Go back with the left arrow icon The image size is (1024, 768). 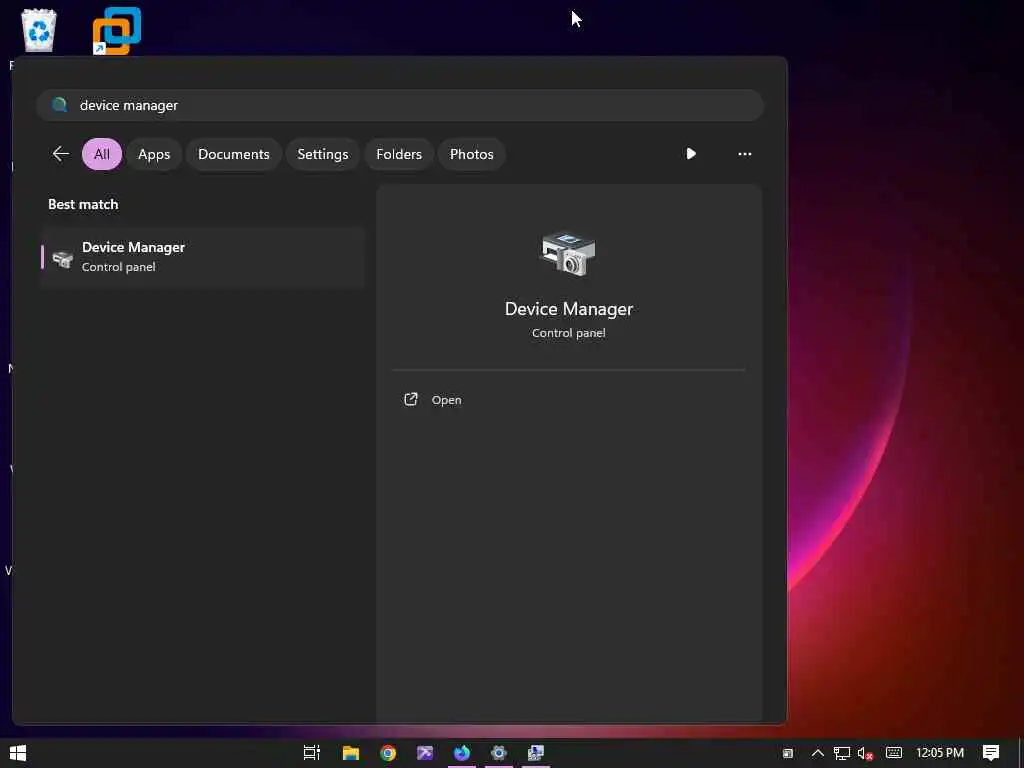pos(60,154)
